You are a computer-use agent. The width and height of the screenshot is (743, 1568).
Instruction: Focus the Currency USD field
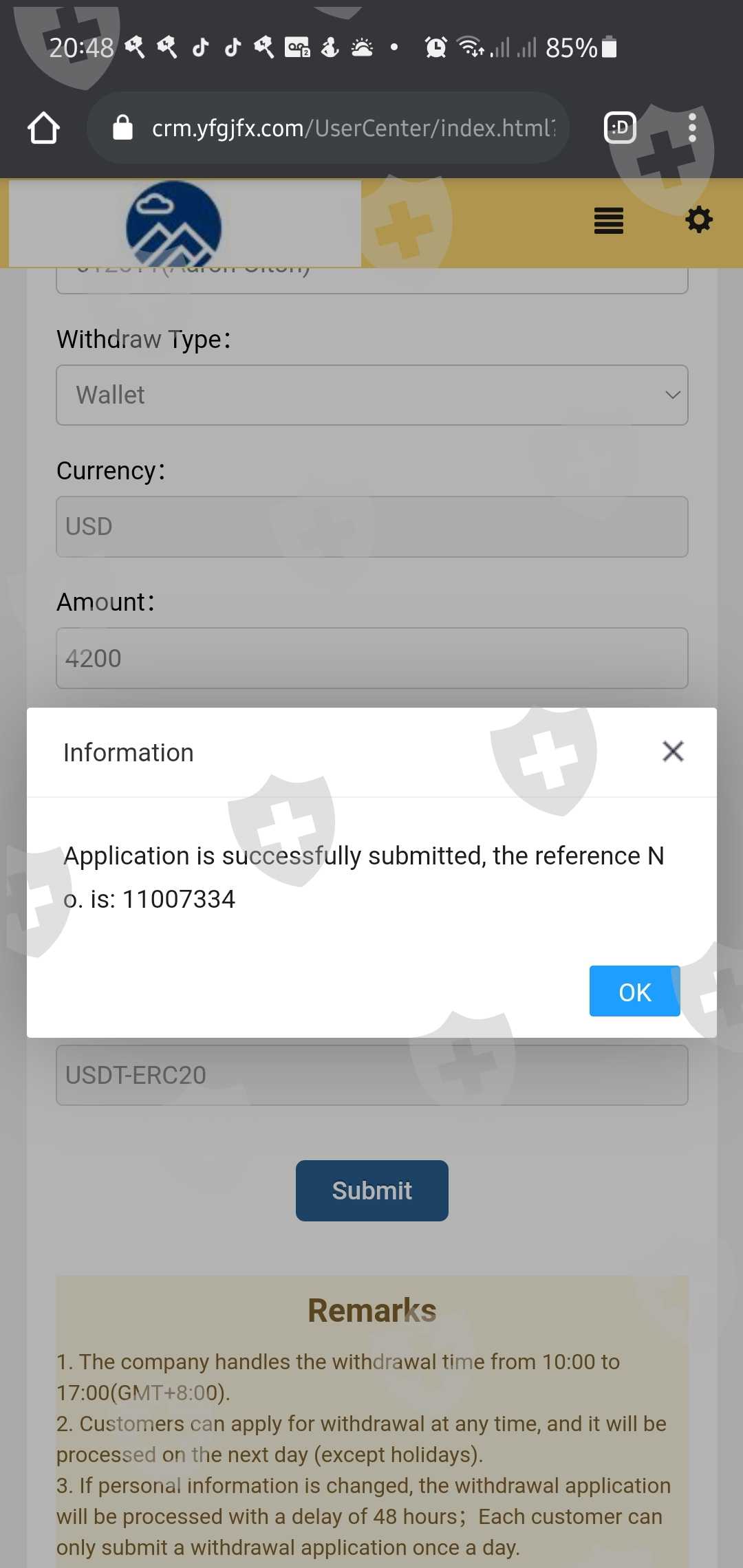coord(371,527)
